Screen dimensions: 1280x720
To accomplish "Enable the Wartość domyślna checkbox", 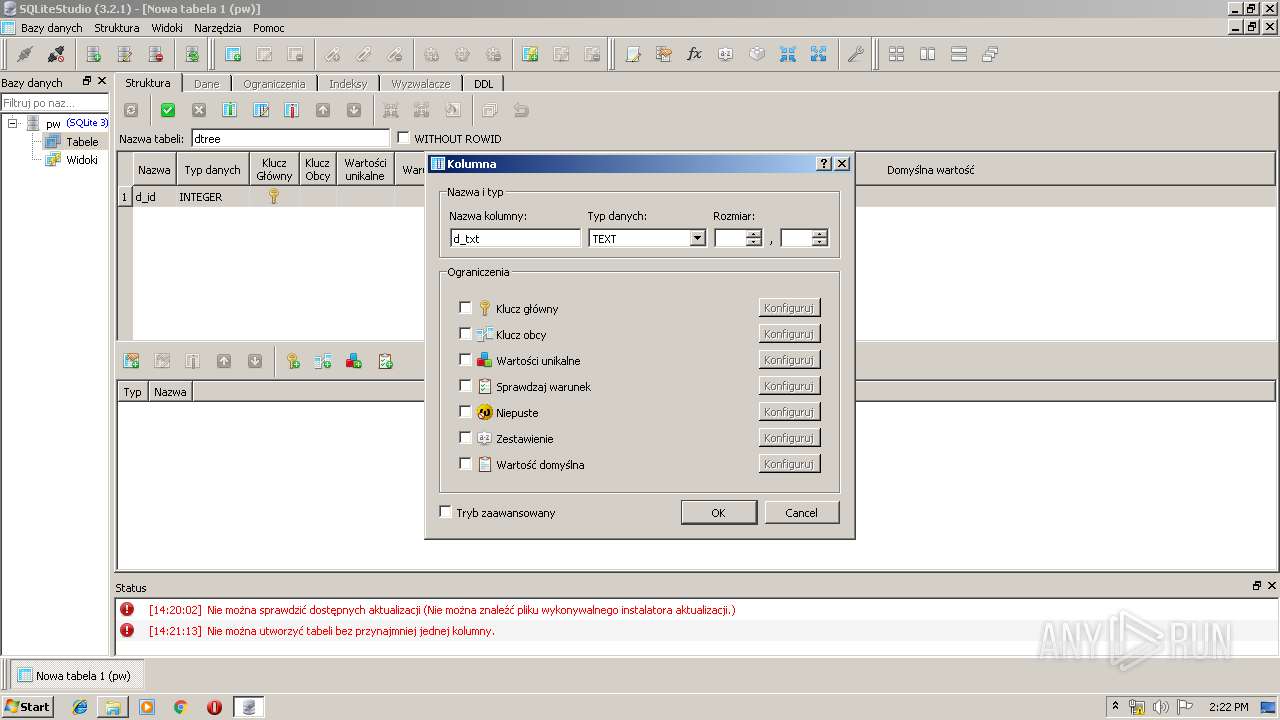I will point(465,464).
